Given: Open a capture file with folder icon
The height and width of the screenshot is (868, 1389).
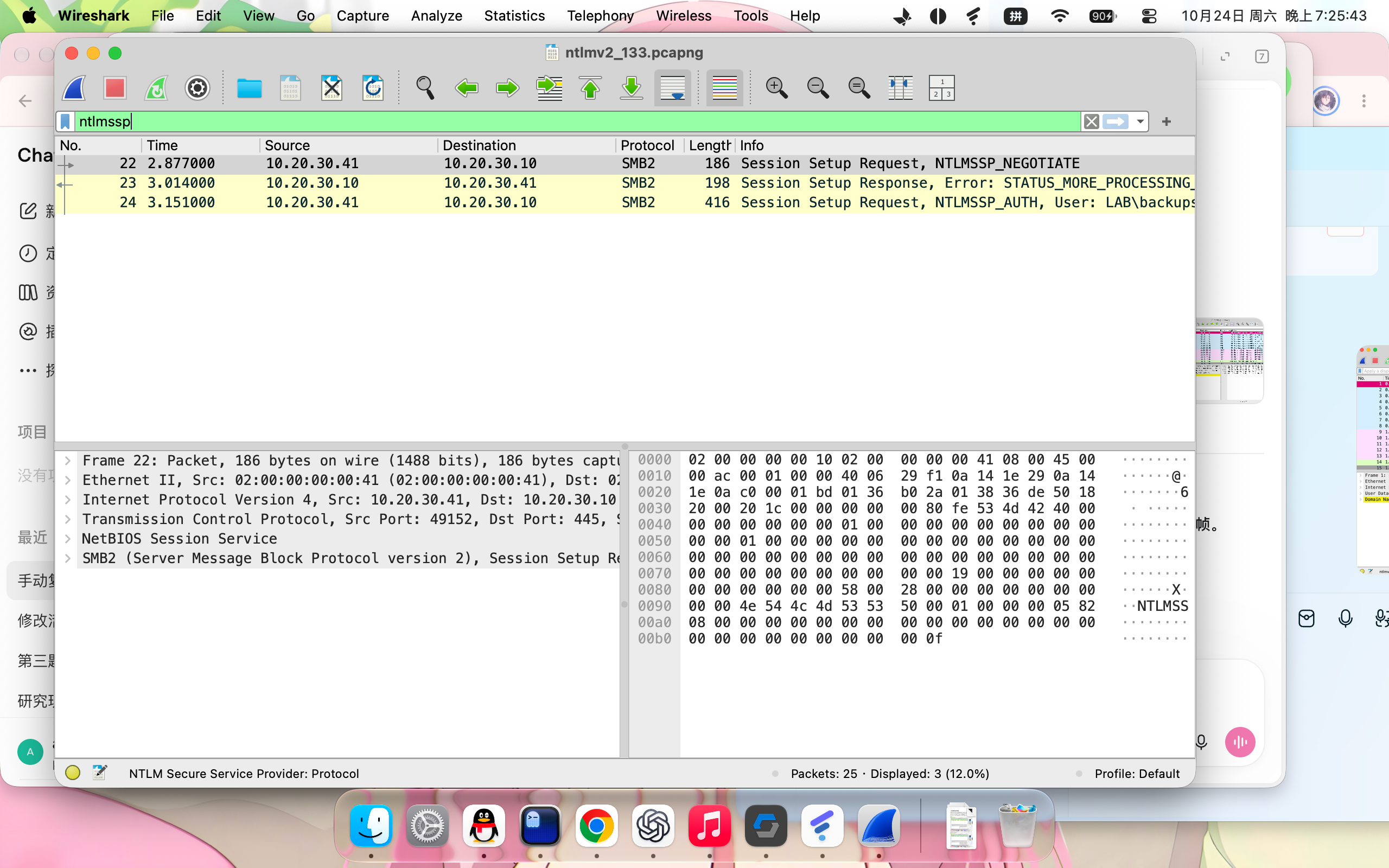Looking at the screenshot, I should click(249, 88).
